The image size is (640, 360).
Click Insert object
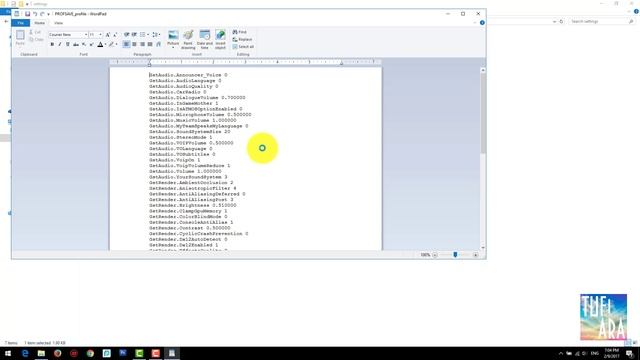pyautogui.click(x=220, y=39)
